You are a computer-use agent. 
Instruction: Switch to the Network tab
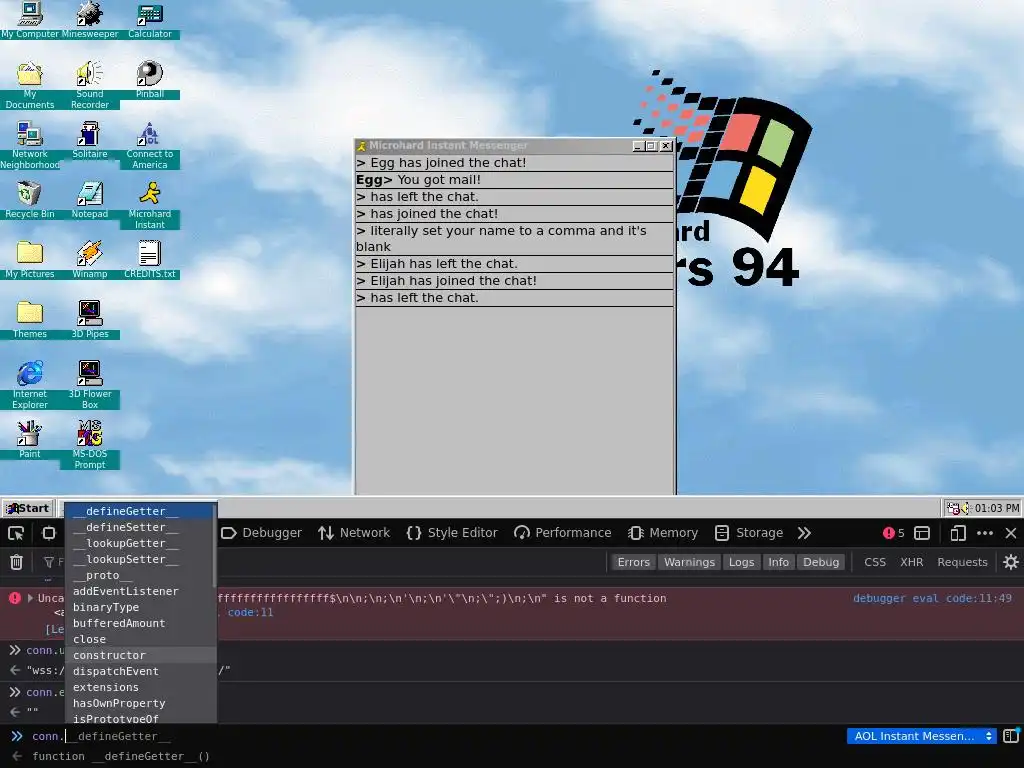pyautogui.click(x=354, y=533)
